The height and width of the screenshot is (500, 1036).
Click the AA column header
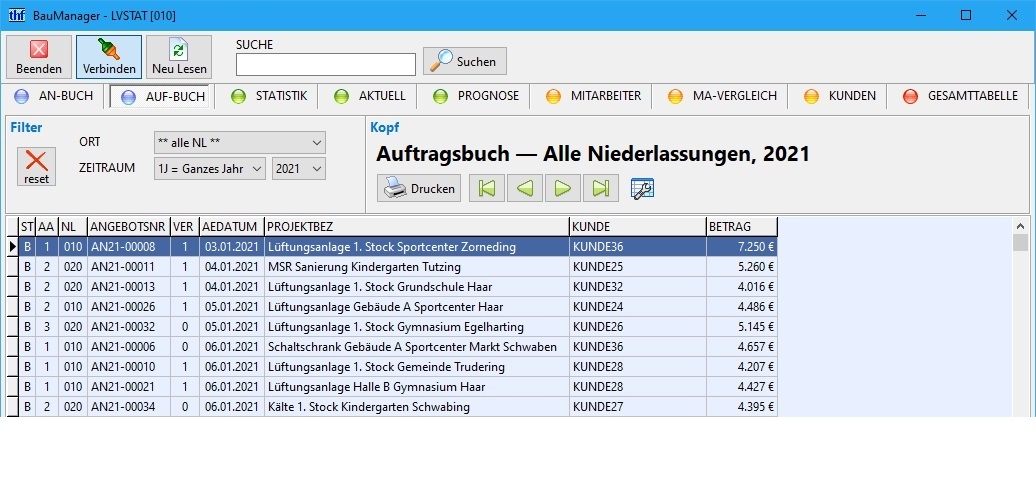46,227
